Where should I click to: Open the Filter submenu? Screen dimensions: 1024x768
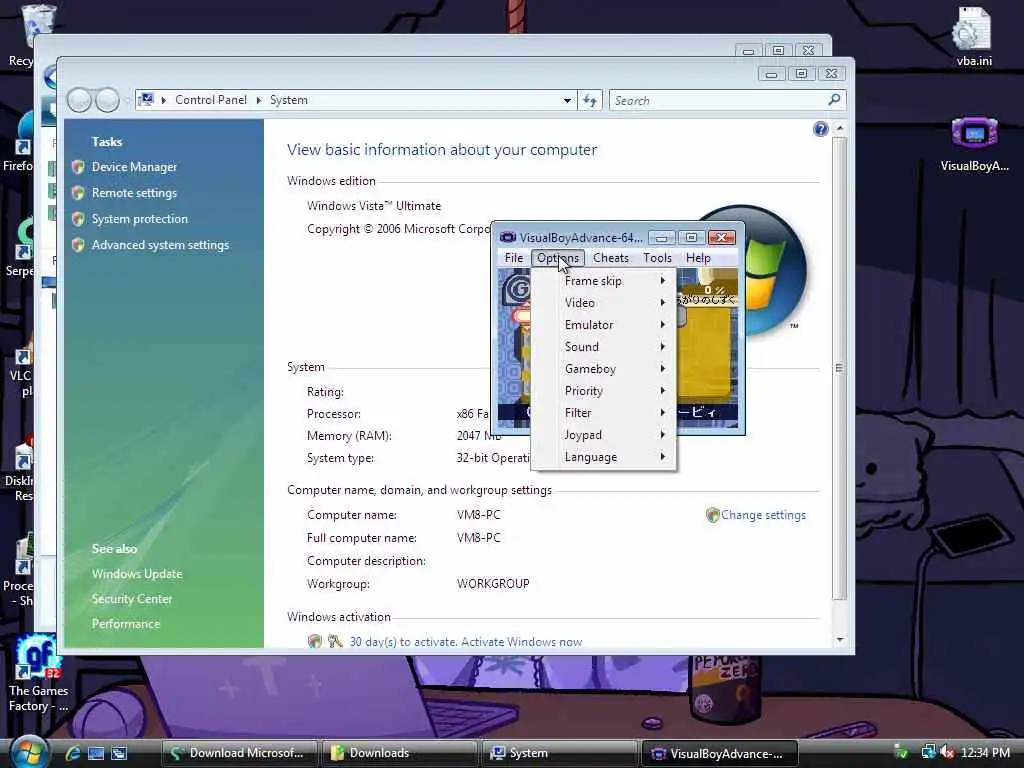pos(604,413)
